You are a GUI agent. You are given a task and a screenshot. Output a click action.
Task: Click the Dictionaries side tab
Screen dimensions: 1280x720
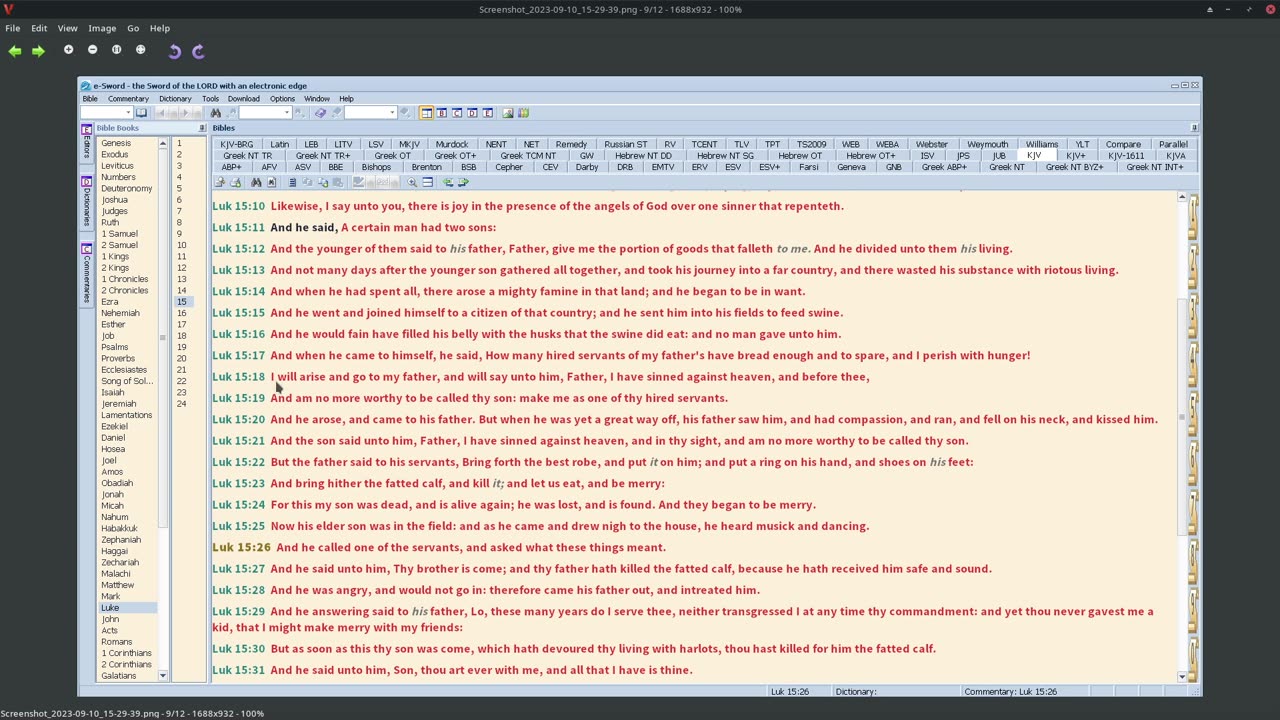click(86, 203)
